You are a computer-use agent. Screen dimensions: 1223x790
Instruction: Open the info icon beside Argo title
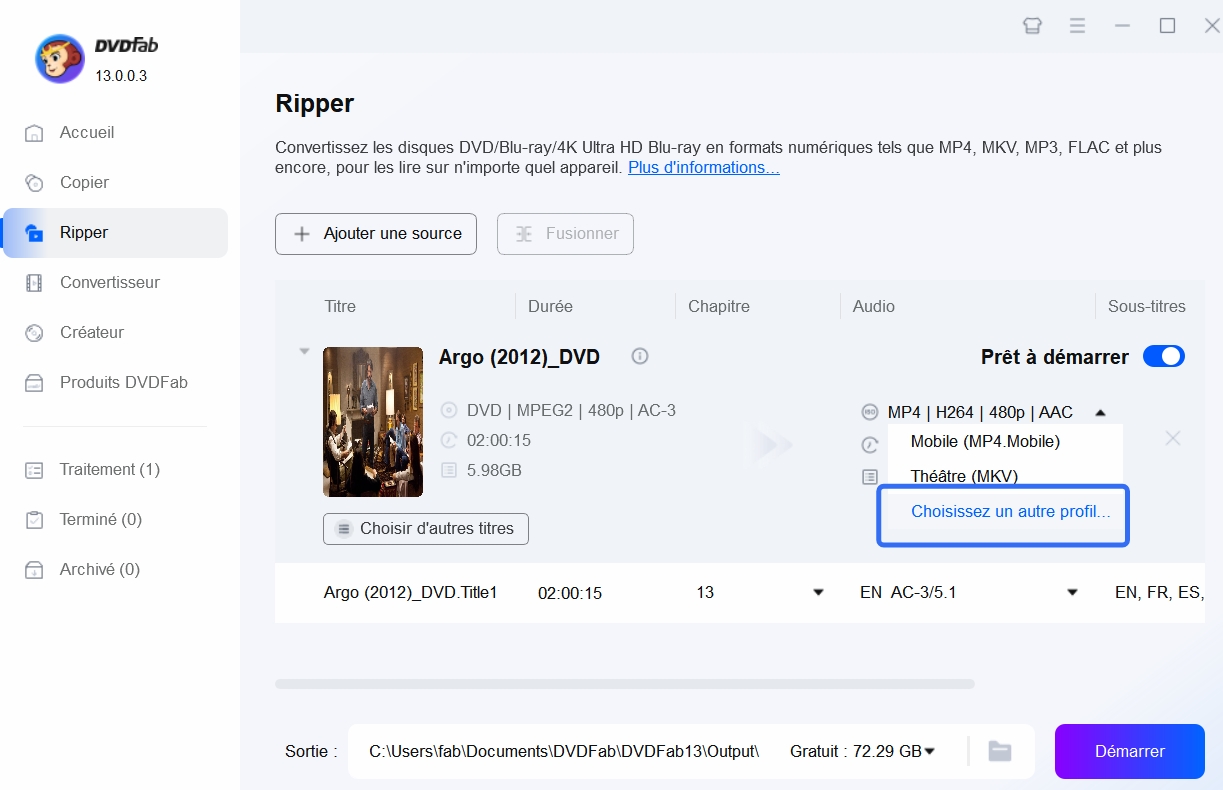pyautogui.click(x=641, y=356)
